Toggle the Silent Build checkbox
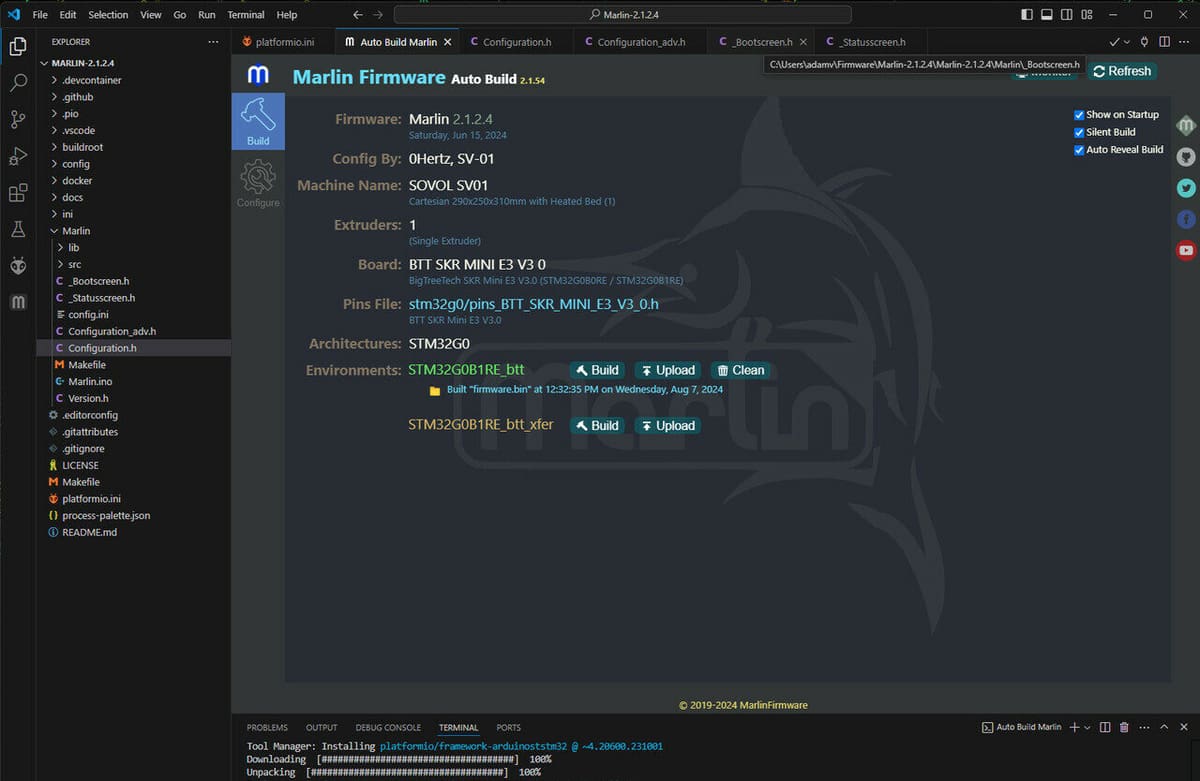 [1079, 132]
